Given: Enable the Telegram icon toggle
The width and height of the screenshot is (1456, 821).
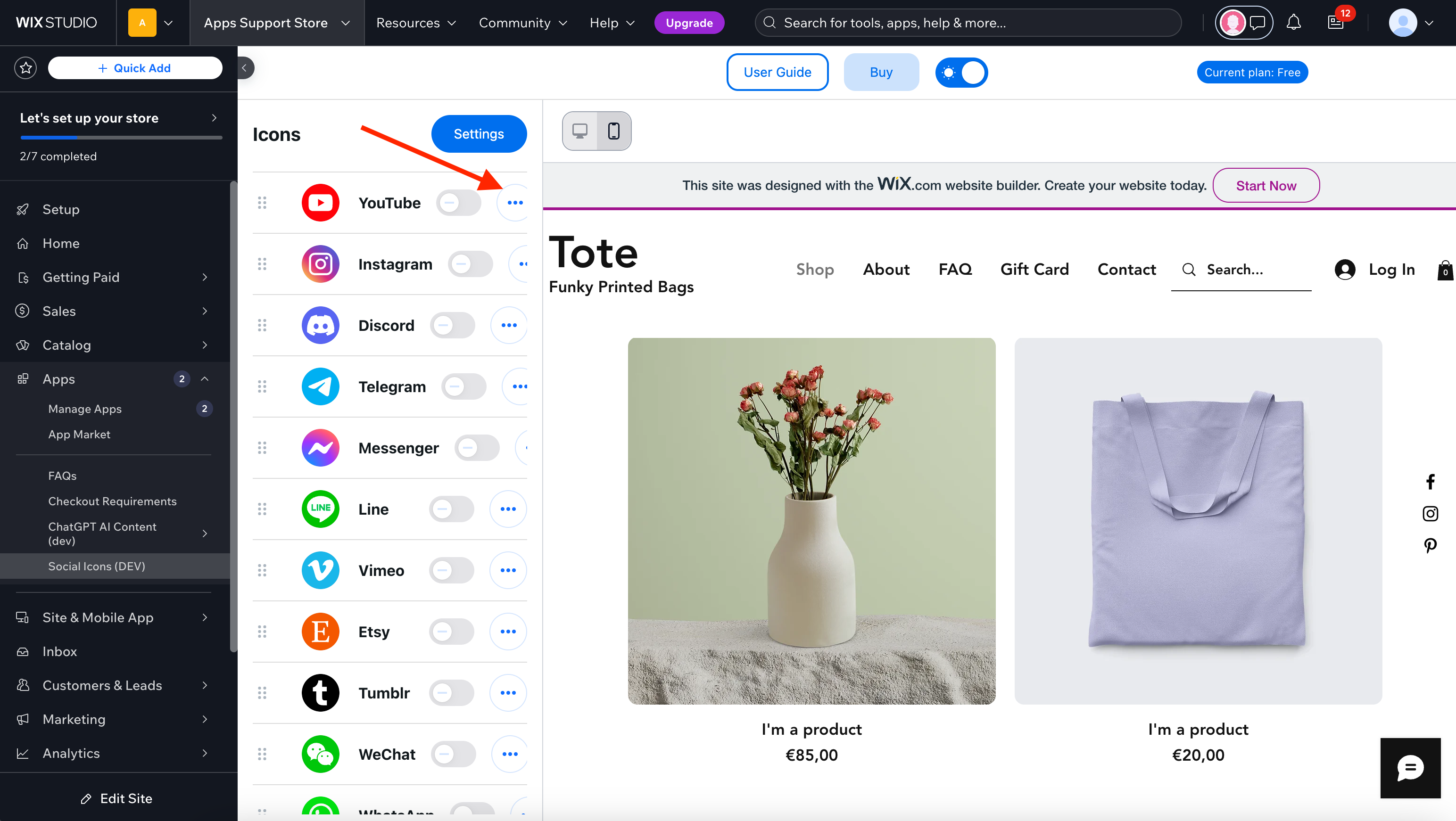Looking at the screenshot, I should [463, 386].
